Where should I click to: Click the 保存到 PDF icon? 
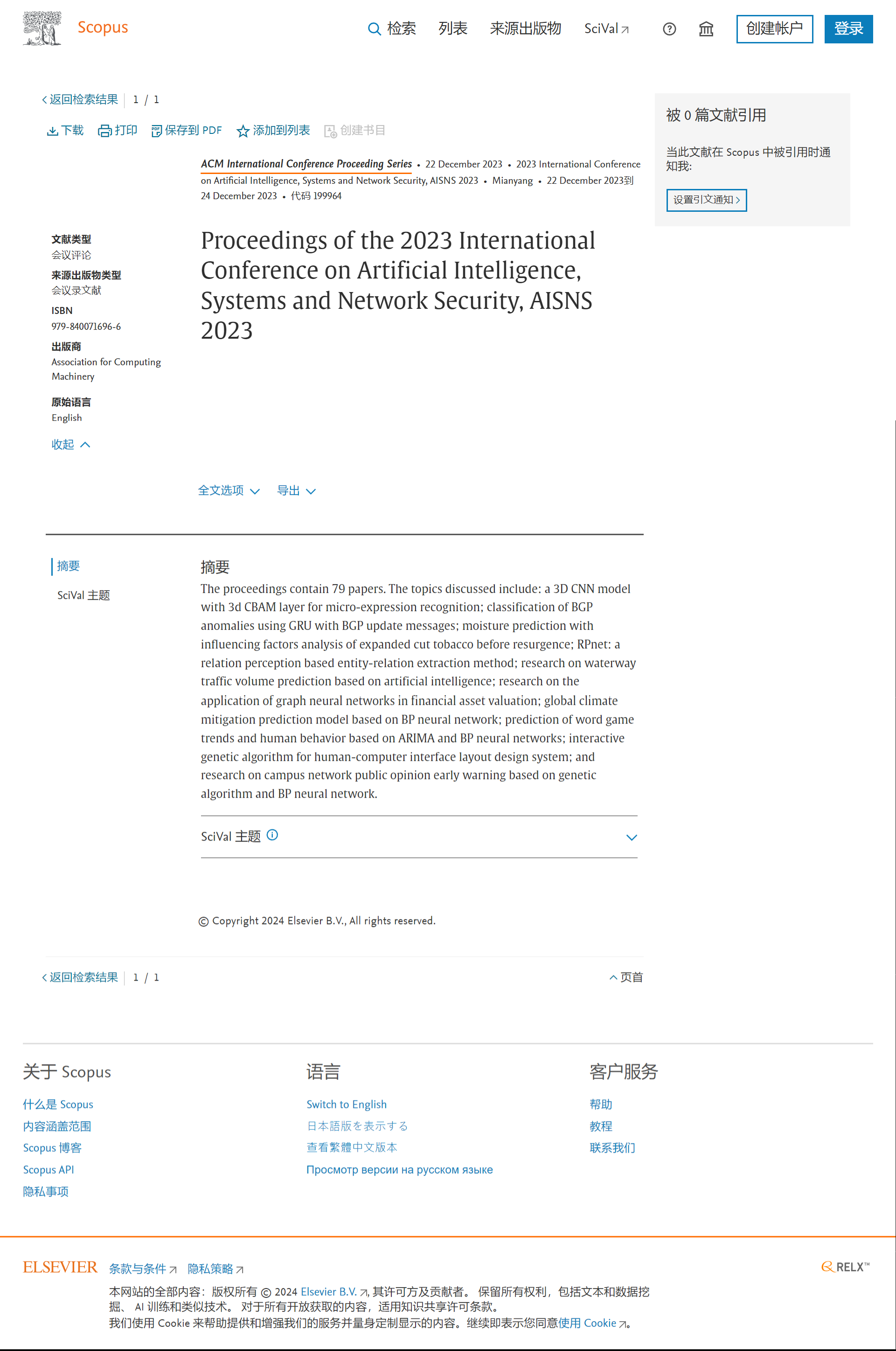[x=156, y=131]
